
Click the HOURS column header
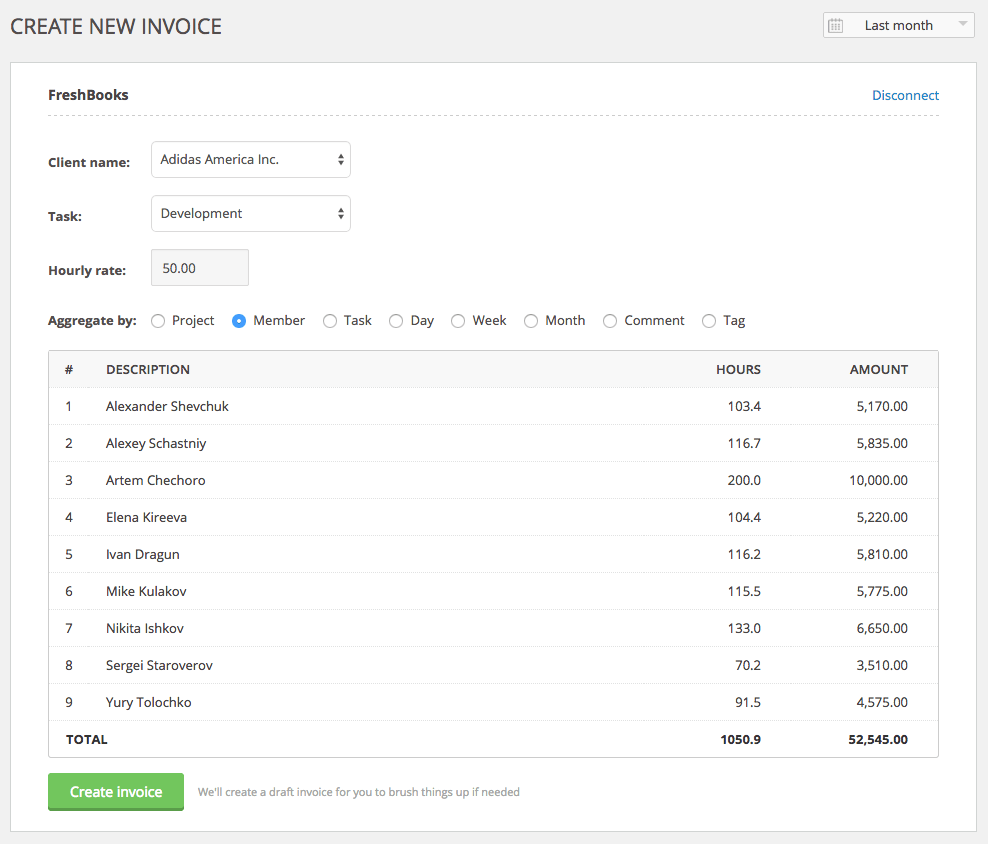pyautogui.click(x=738, y=370)
